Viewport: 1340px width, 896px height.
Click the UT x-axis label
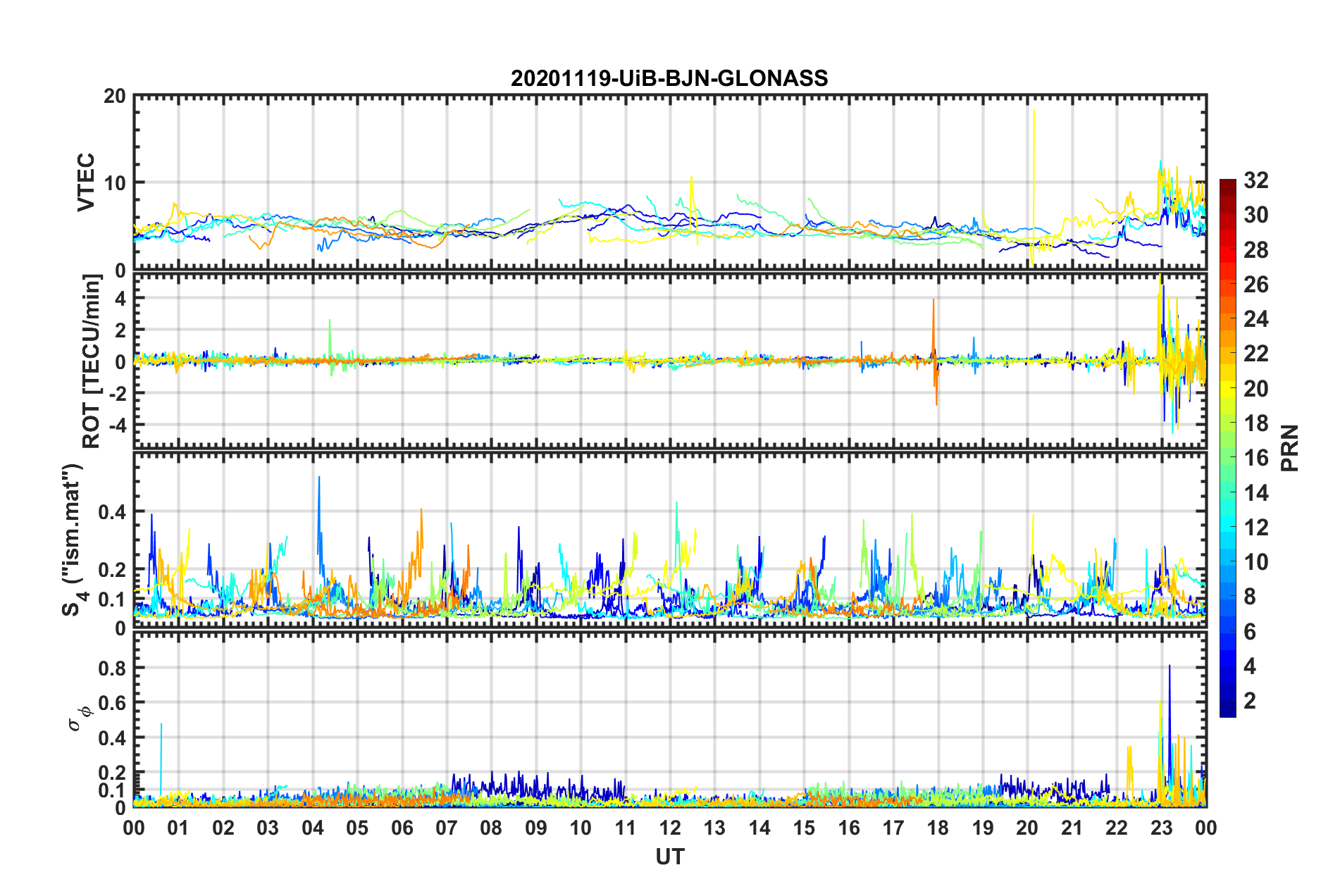pyautogui.click(x=670, y=856)
